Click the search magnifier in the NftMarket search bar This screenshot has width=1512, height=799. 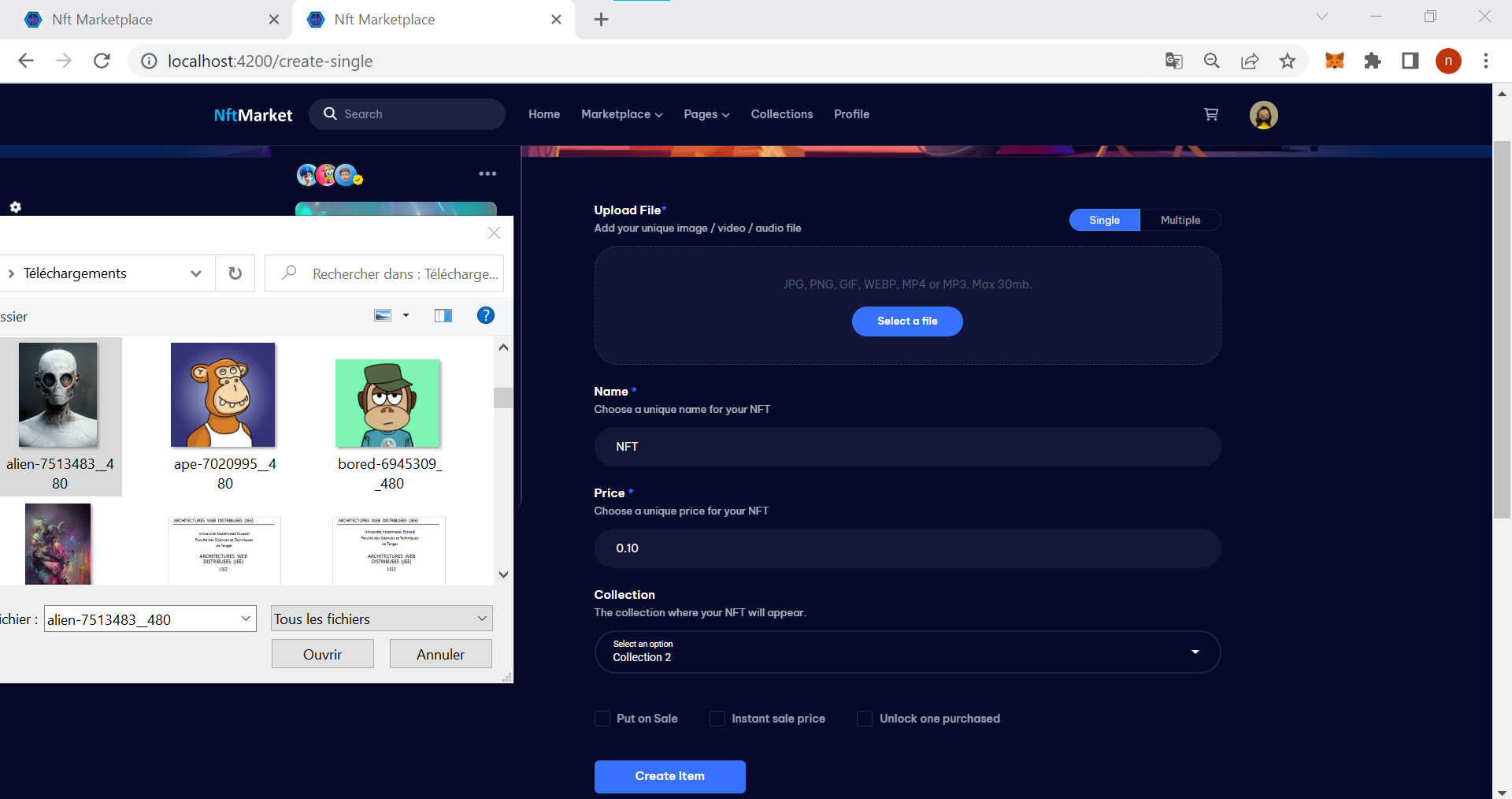[332, 113]
